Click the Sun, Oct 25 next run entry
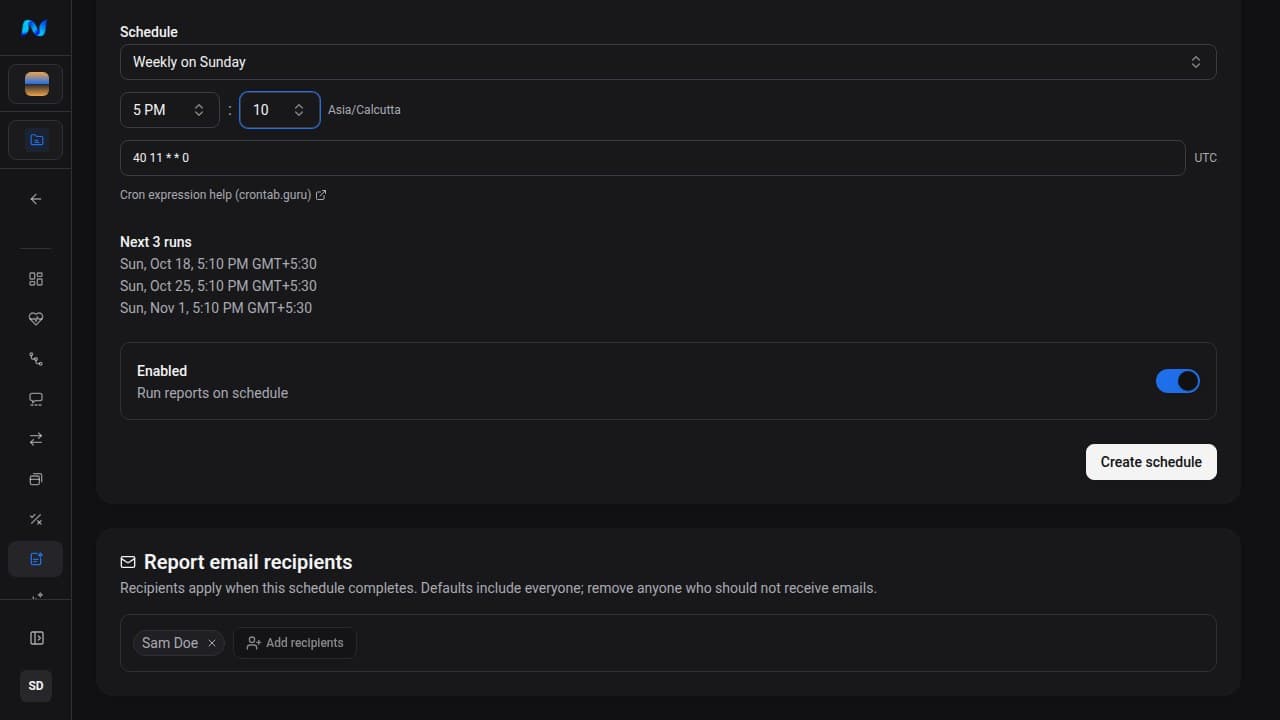Viewport: 1280px width, 720px height. click(x=218, y=286)
